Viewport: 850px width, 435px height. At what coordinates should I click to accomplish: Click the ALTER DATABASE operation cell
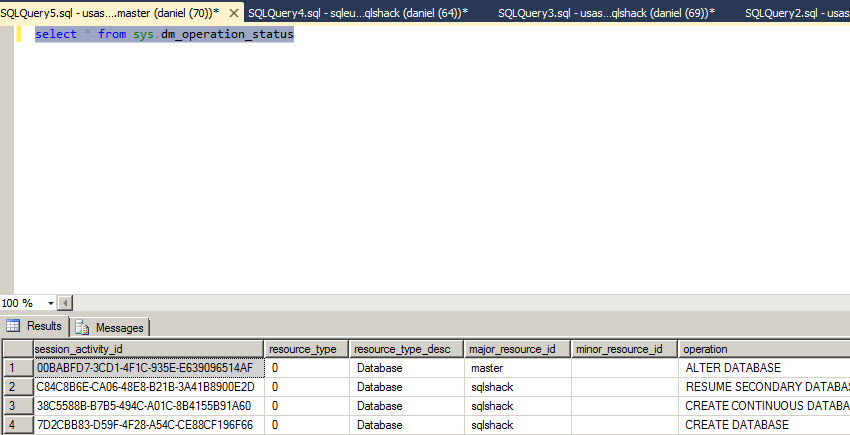coord(764,368)
